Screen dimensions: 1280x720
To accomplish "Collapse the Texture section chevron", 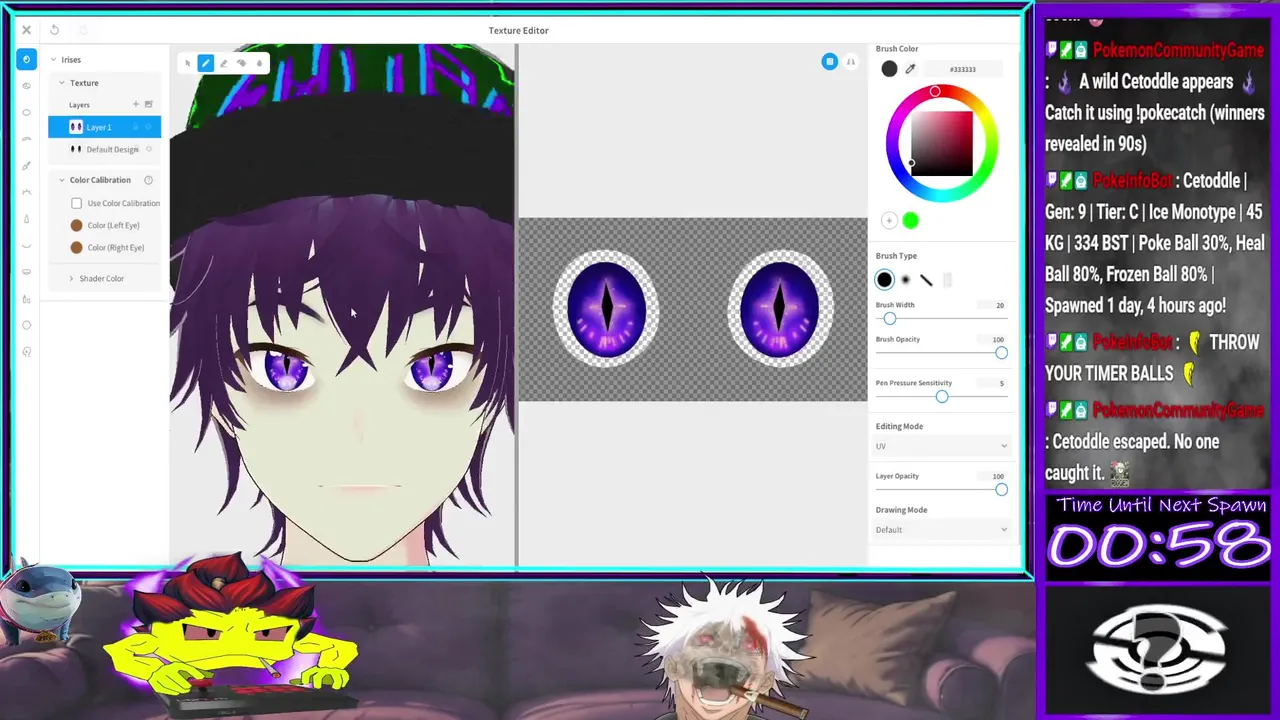I will tap(61, 83).
